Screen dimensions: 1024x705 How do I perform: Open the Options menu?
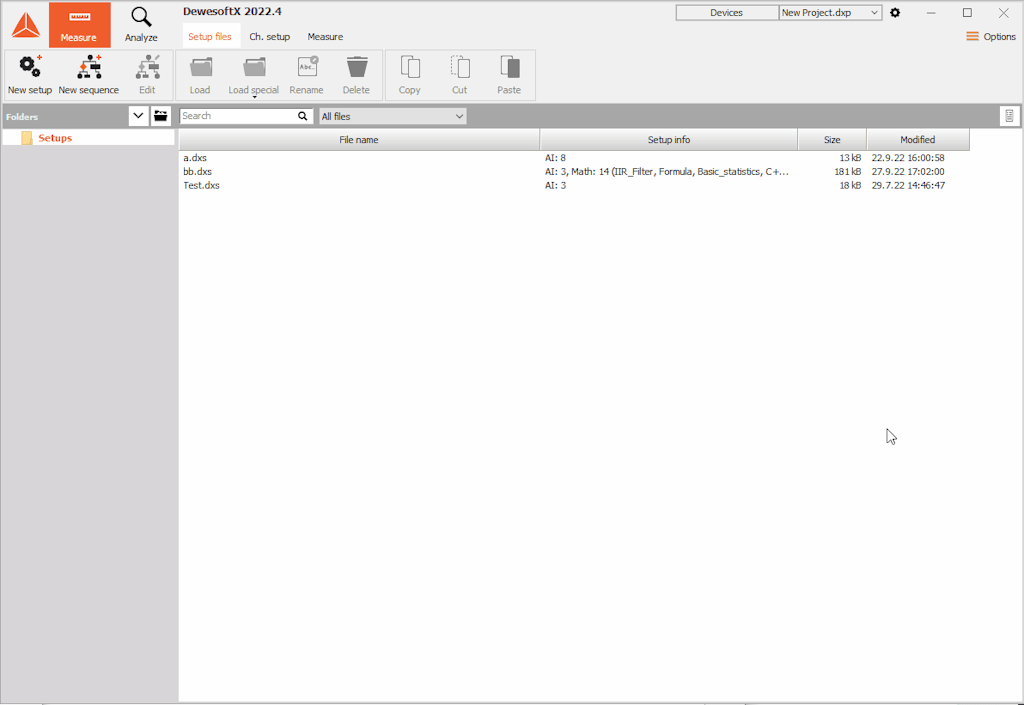point(991,37)
